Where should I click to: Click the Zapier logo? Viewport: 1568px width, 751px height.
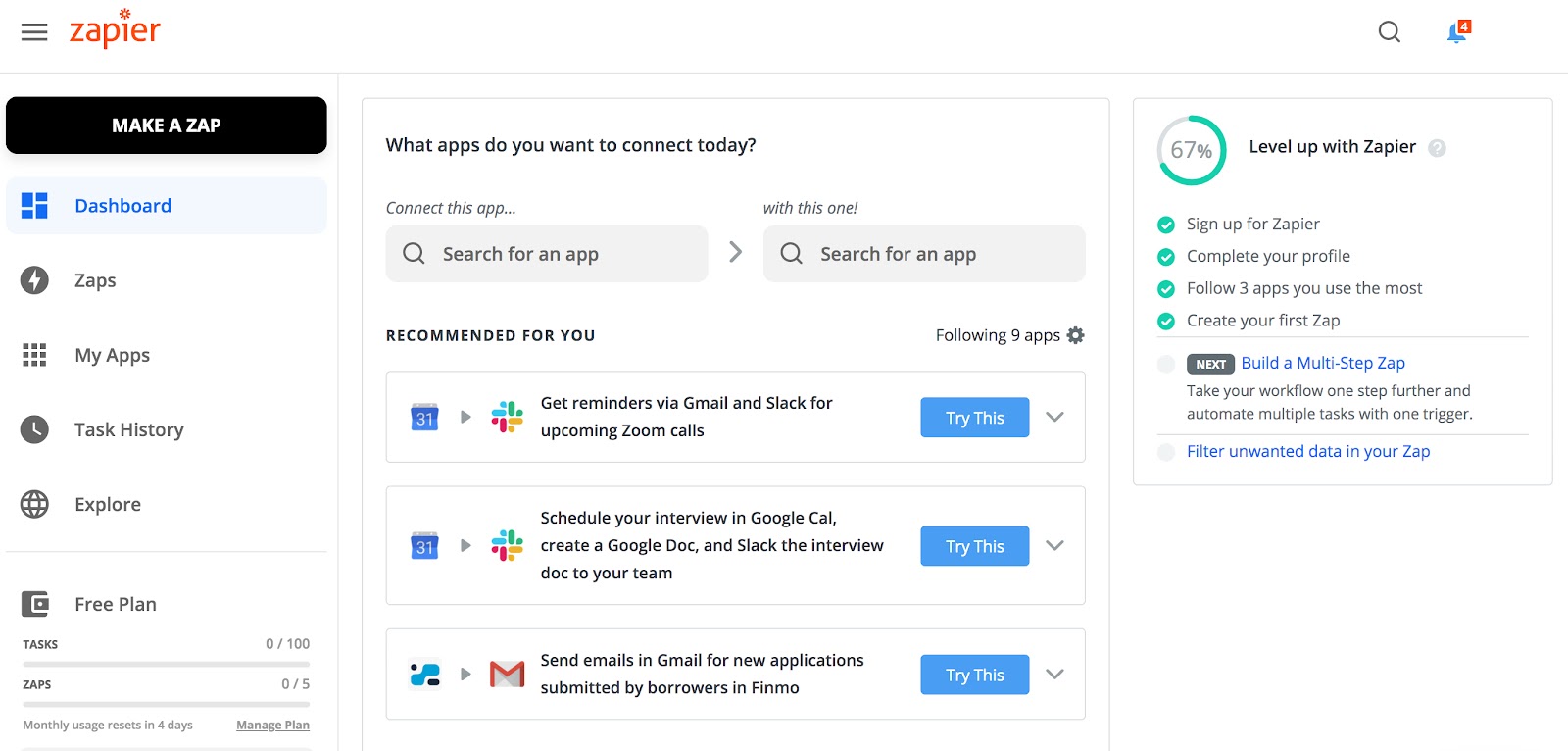(115, 29)
